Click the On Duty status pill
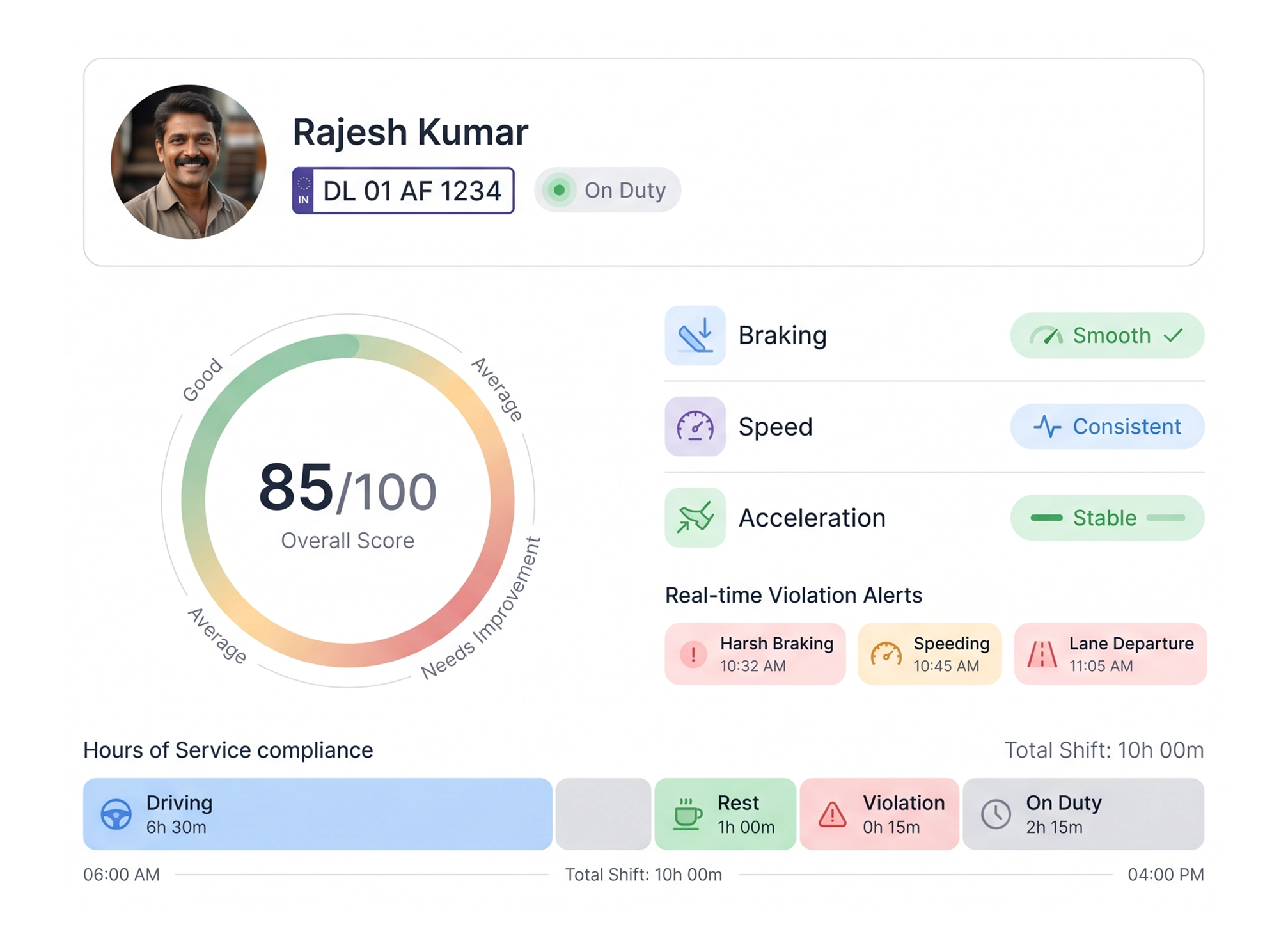 click(x=608, y=190)
